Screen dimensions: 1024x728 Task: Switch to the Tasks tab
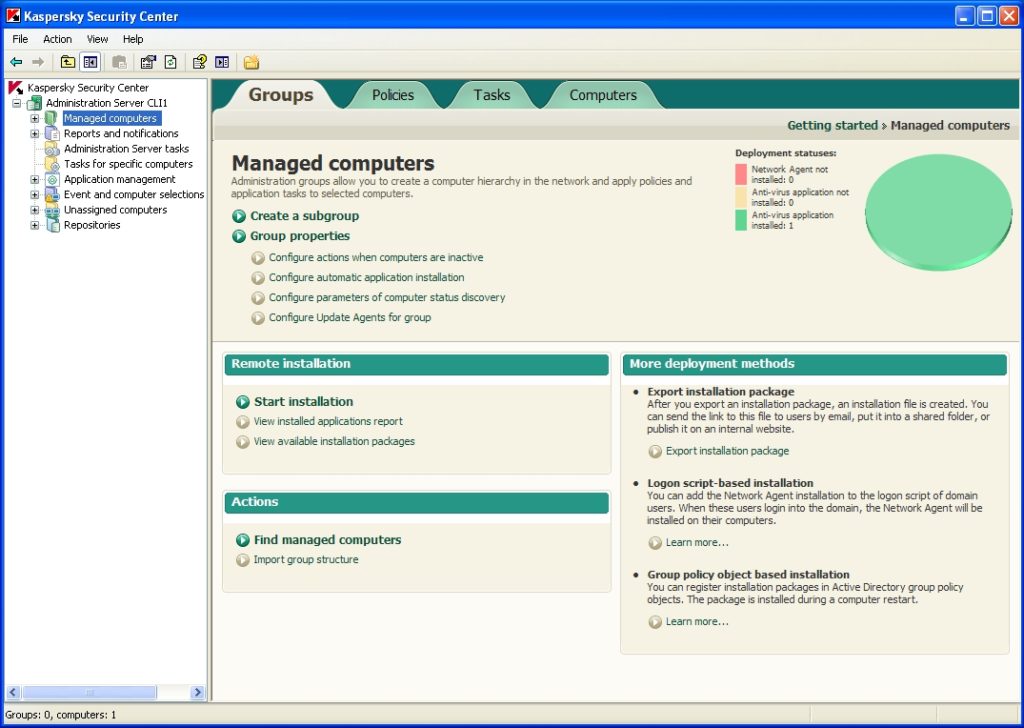click(492, 95)
